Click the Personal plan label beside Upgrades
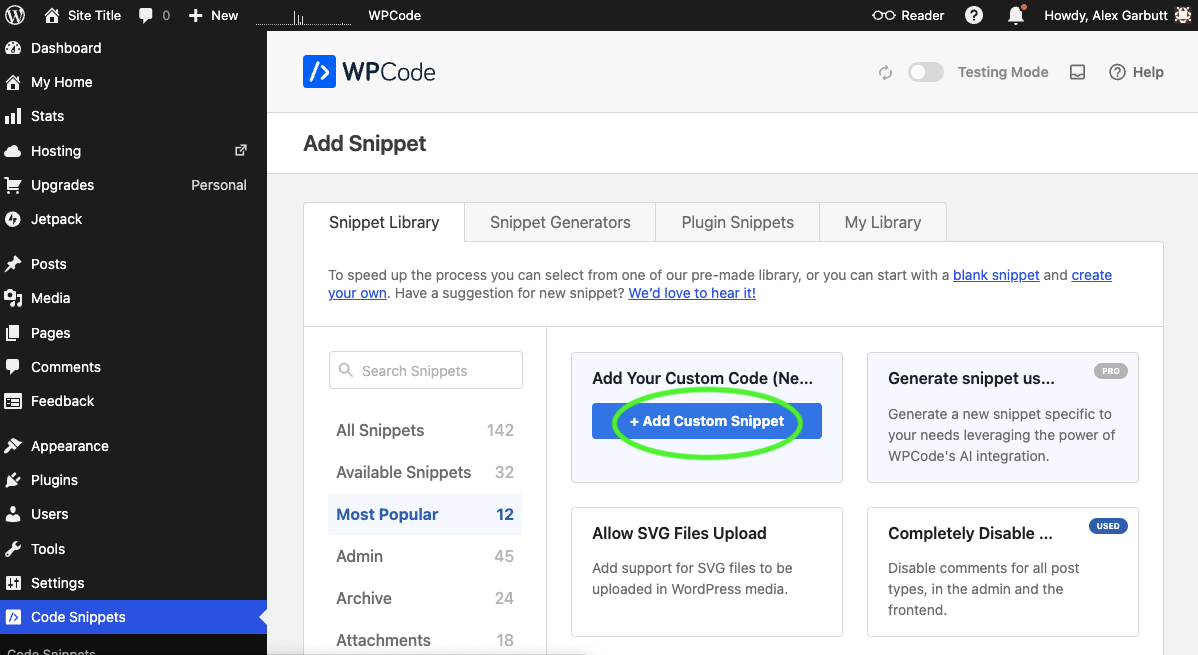Image resolution: width=1198 pixels, height=655 pixels. (x=219, y=185)
